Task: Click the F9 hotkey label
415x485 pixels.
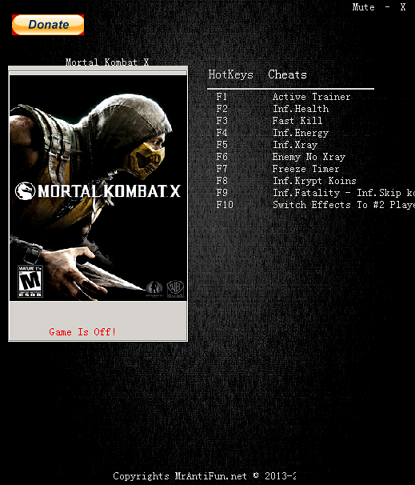Action: point(222,193)
